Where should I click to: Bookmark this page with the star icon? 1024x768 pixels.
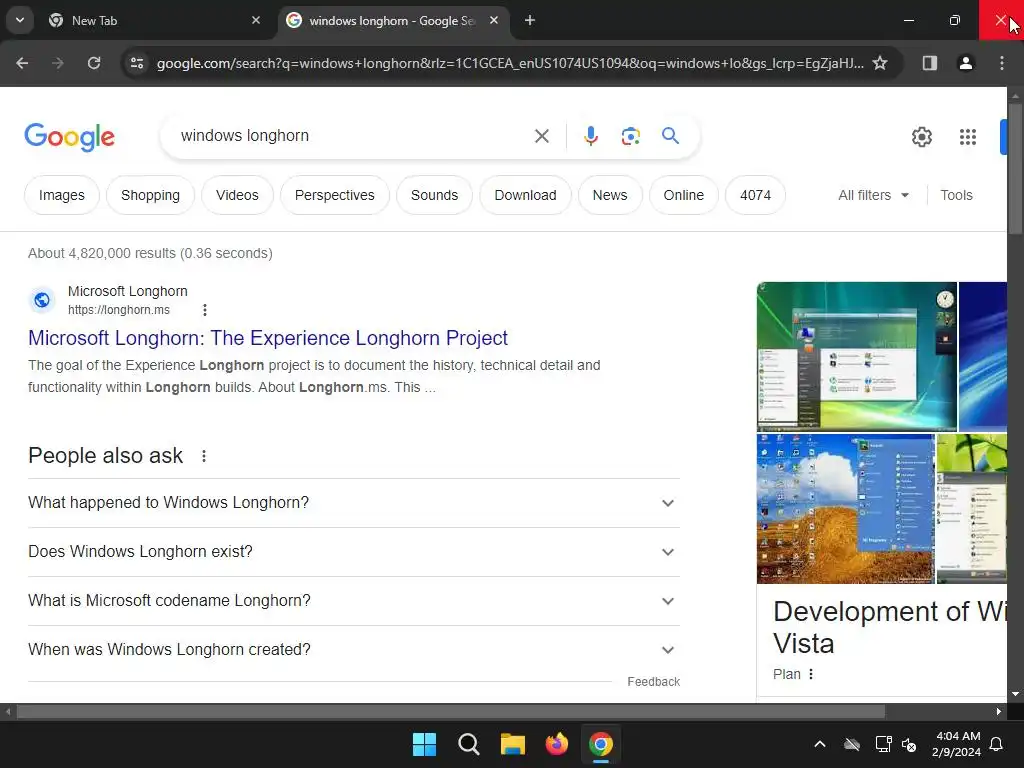point(880,63)
